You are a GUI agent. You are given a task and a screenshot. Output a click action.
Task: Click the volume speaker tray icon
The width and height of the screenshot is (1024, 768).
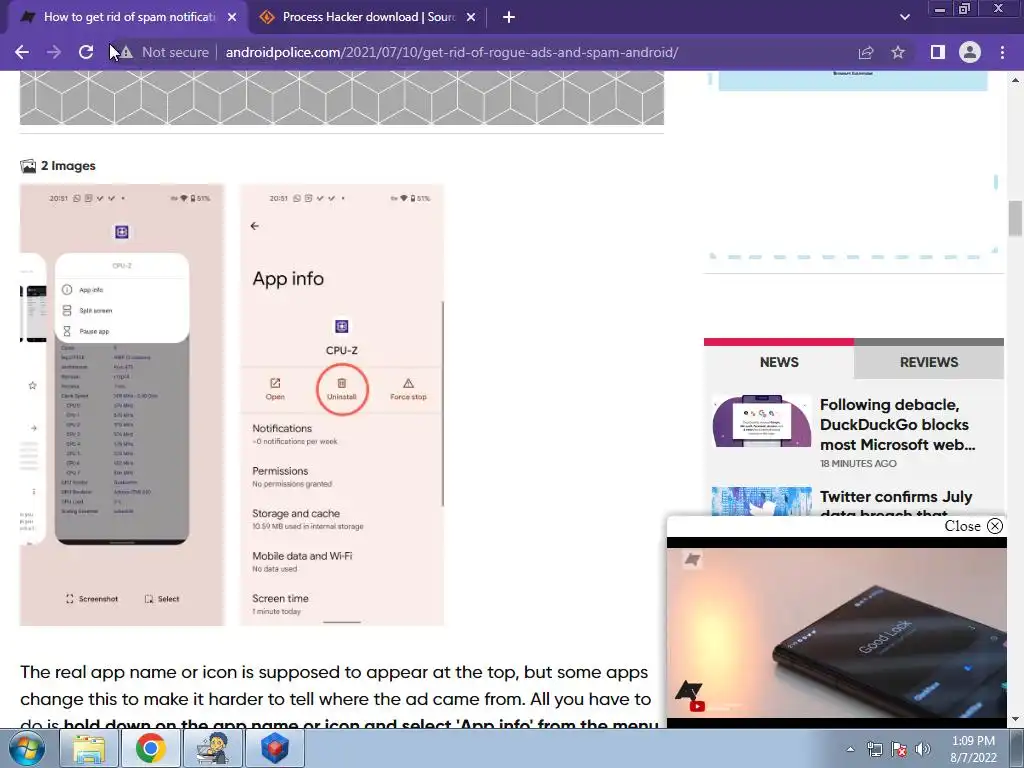point(923,749)
